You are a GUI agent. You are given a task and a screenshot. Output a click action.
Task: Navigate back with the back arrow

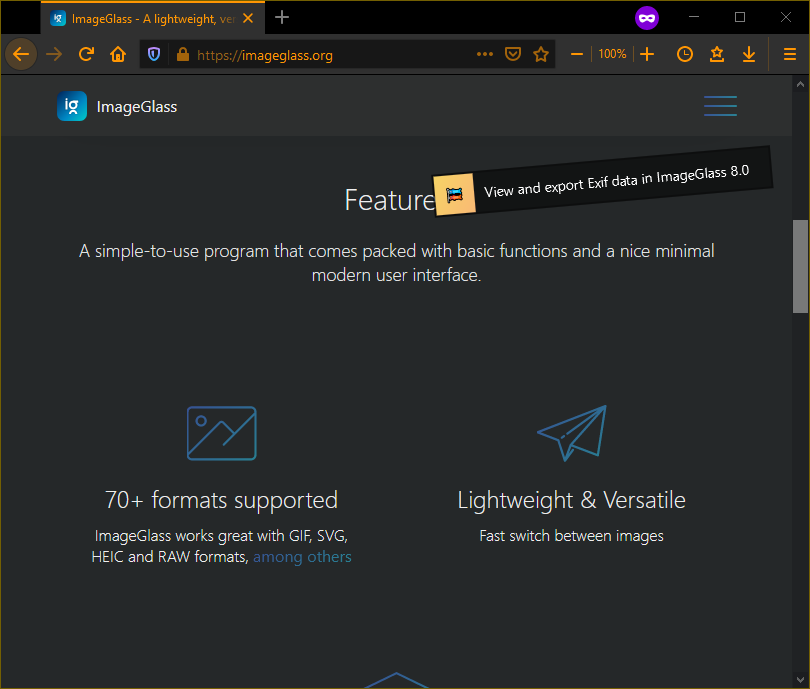pos(21,54)
